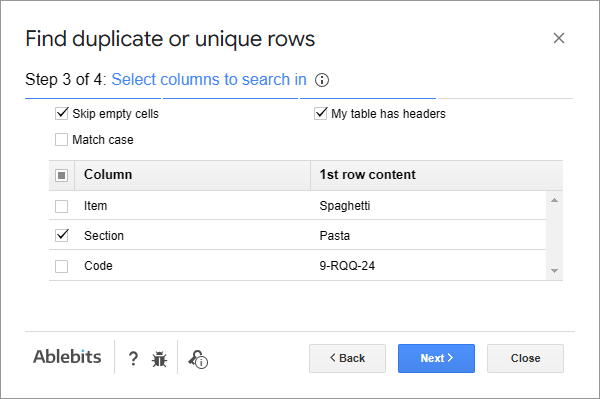The width and height of the screenshot is (600, 399).
Task: Check the Code column checkbox
Action: [62, 266]
